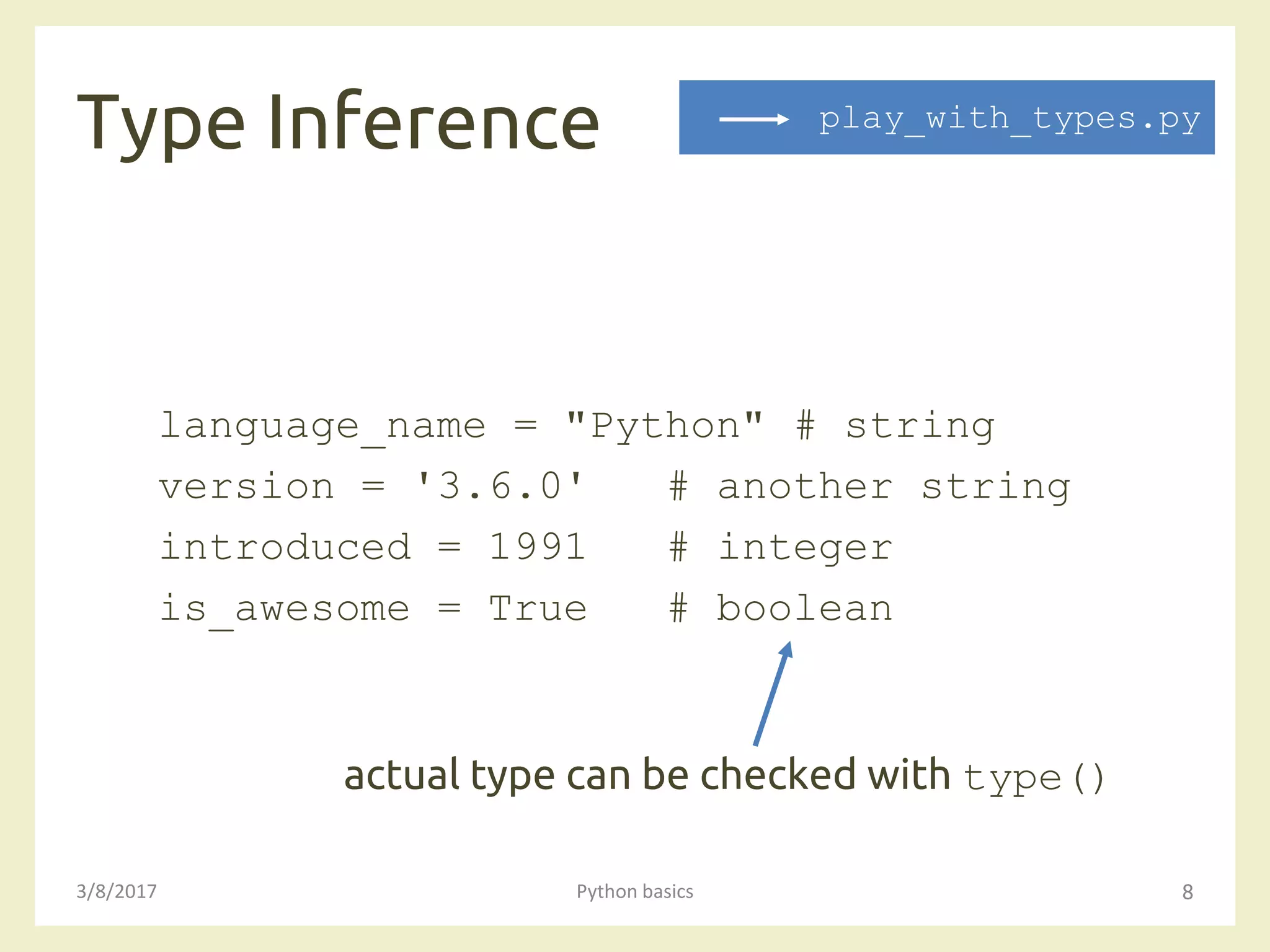Select the 1991 integer value

click(537, 547)
